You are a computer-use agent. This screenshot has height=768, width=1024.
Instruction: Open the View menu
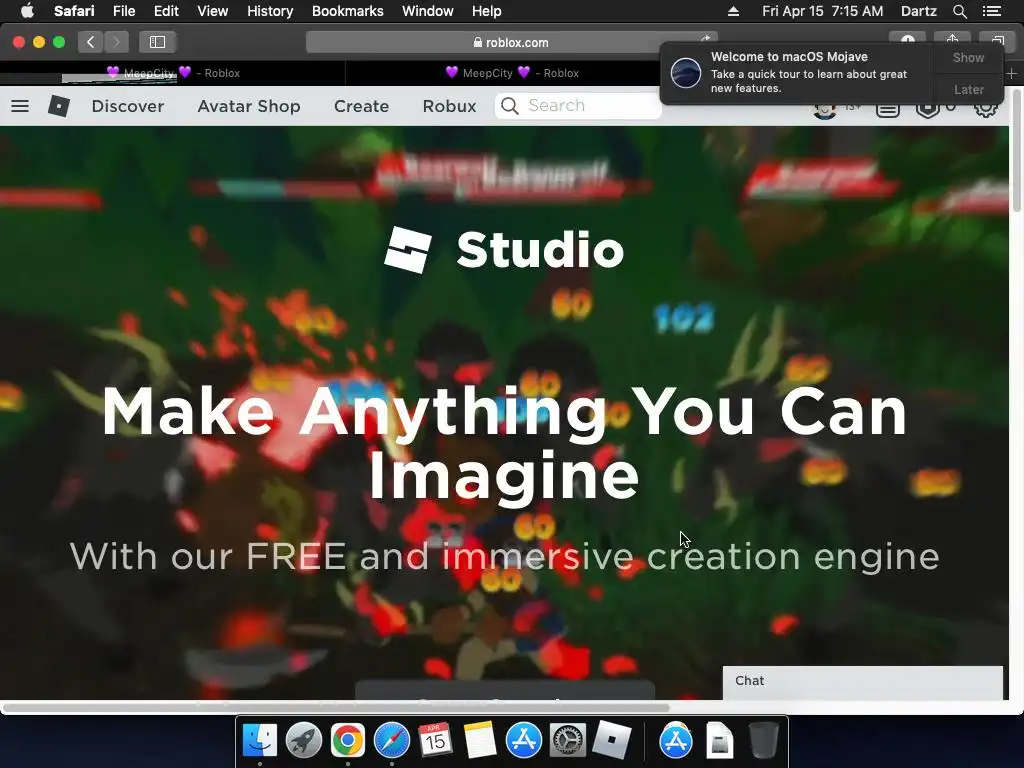click(x=212, y=11)
